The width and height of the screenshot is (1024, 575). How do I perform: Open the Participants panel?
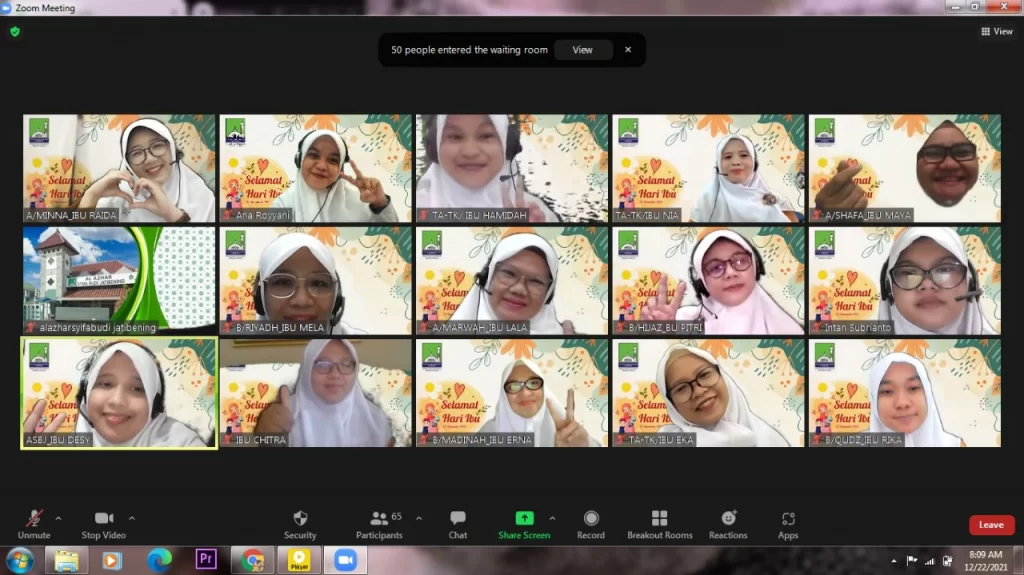point(379,525)
